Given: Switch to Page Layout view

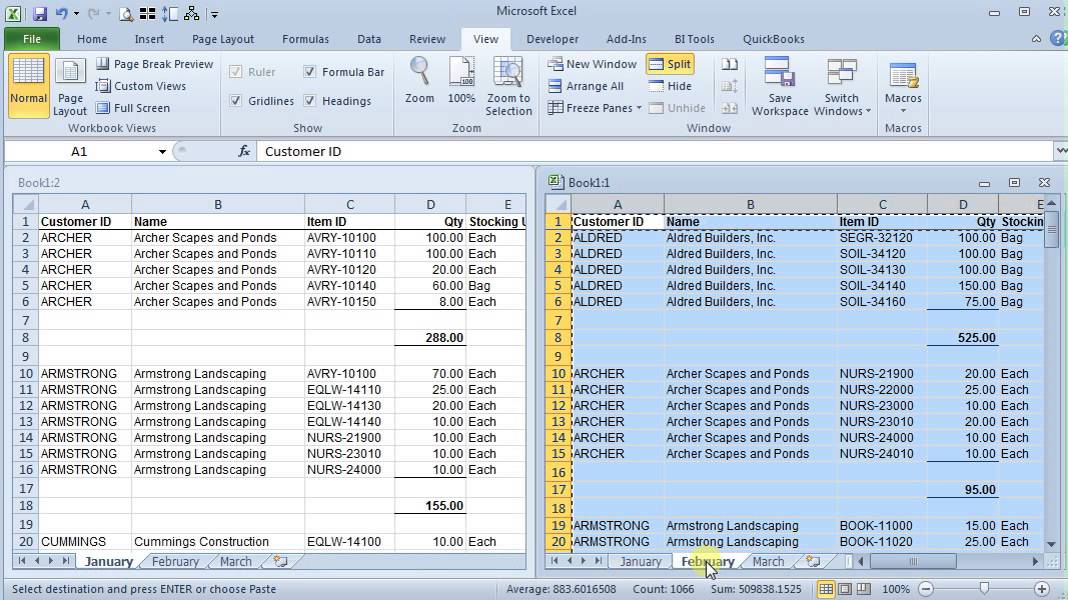Looking at the screenshot, I should pos(69,86).
